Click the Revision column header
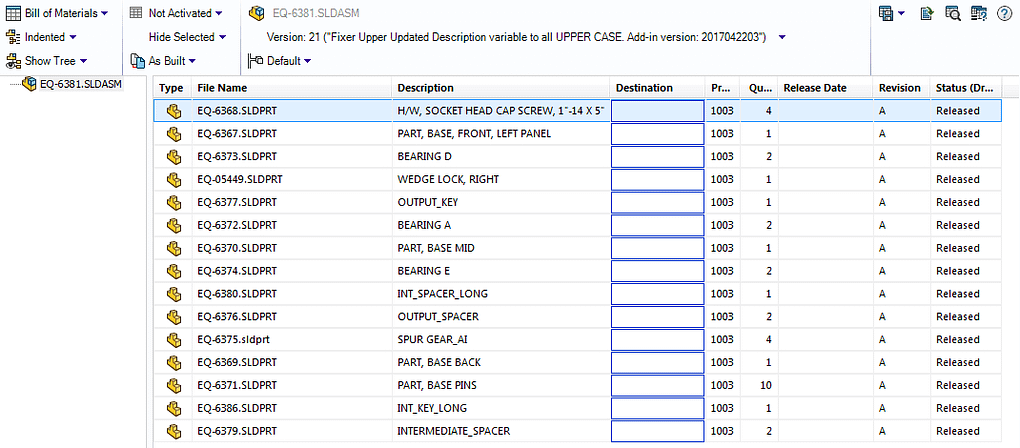1020x448 pixels. [x=900, y=88]
